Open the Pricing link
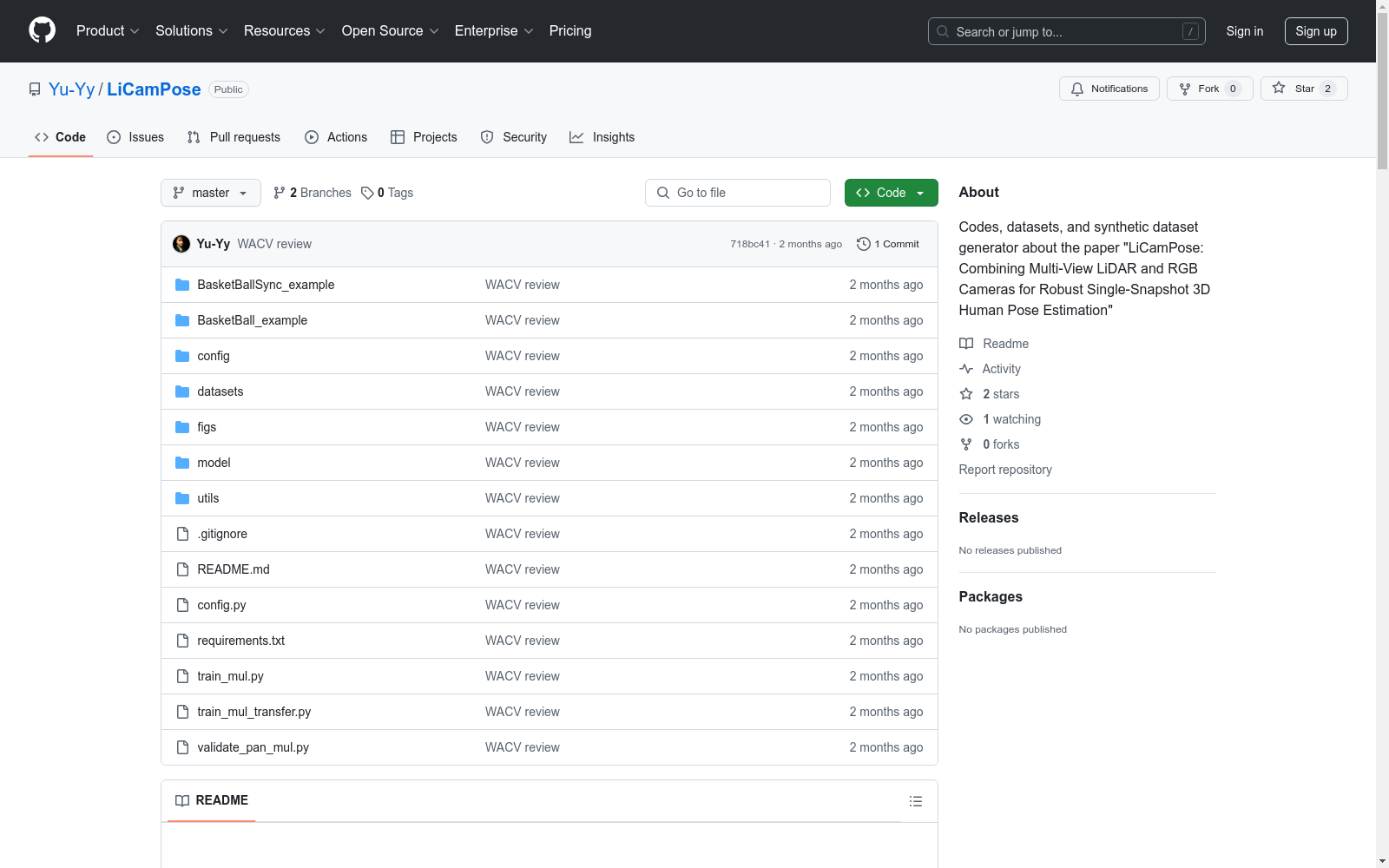The height and width of the screenshot is (868, 1389). (570, 31)
